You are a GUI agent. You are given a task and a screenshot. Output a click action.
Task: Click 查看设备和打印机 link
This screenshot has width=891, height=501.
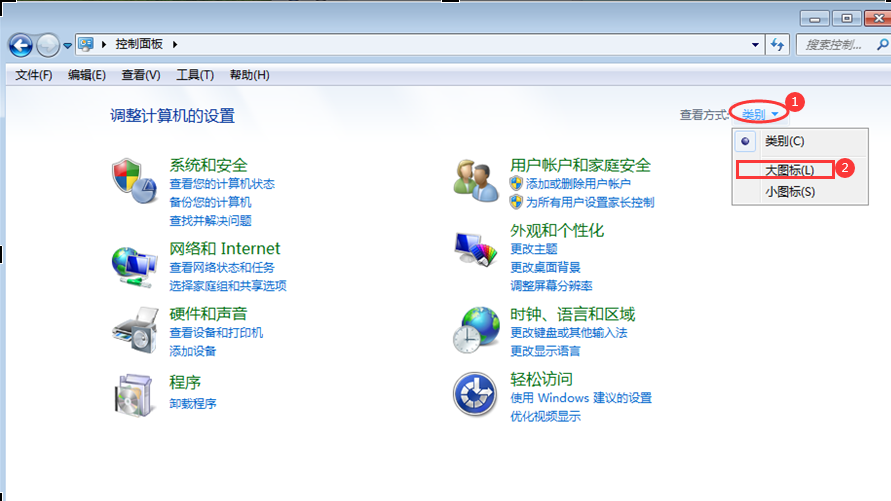216,333
